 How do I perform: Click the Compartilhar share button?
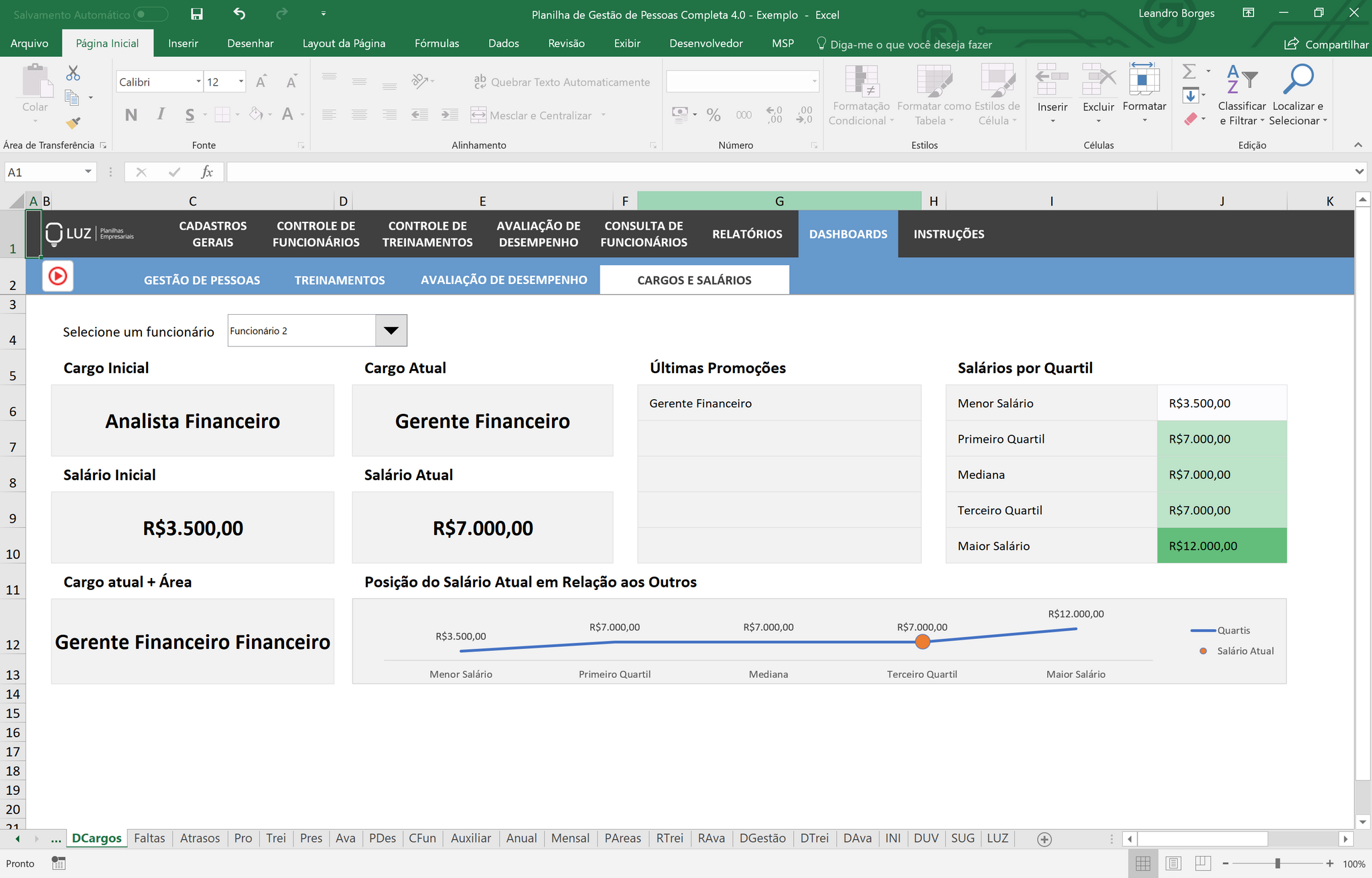(x=1326, y=44)
